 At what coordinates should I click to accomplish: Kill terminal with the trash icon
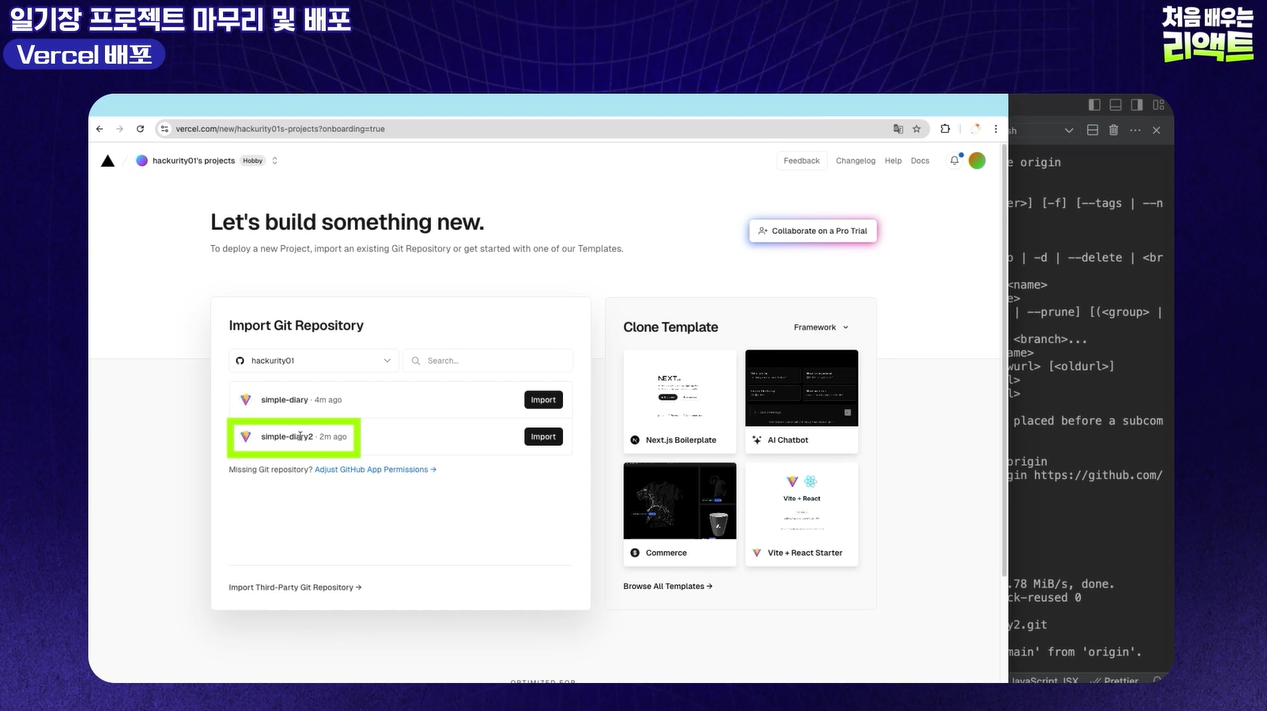click(1114, 130)
